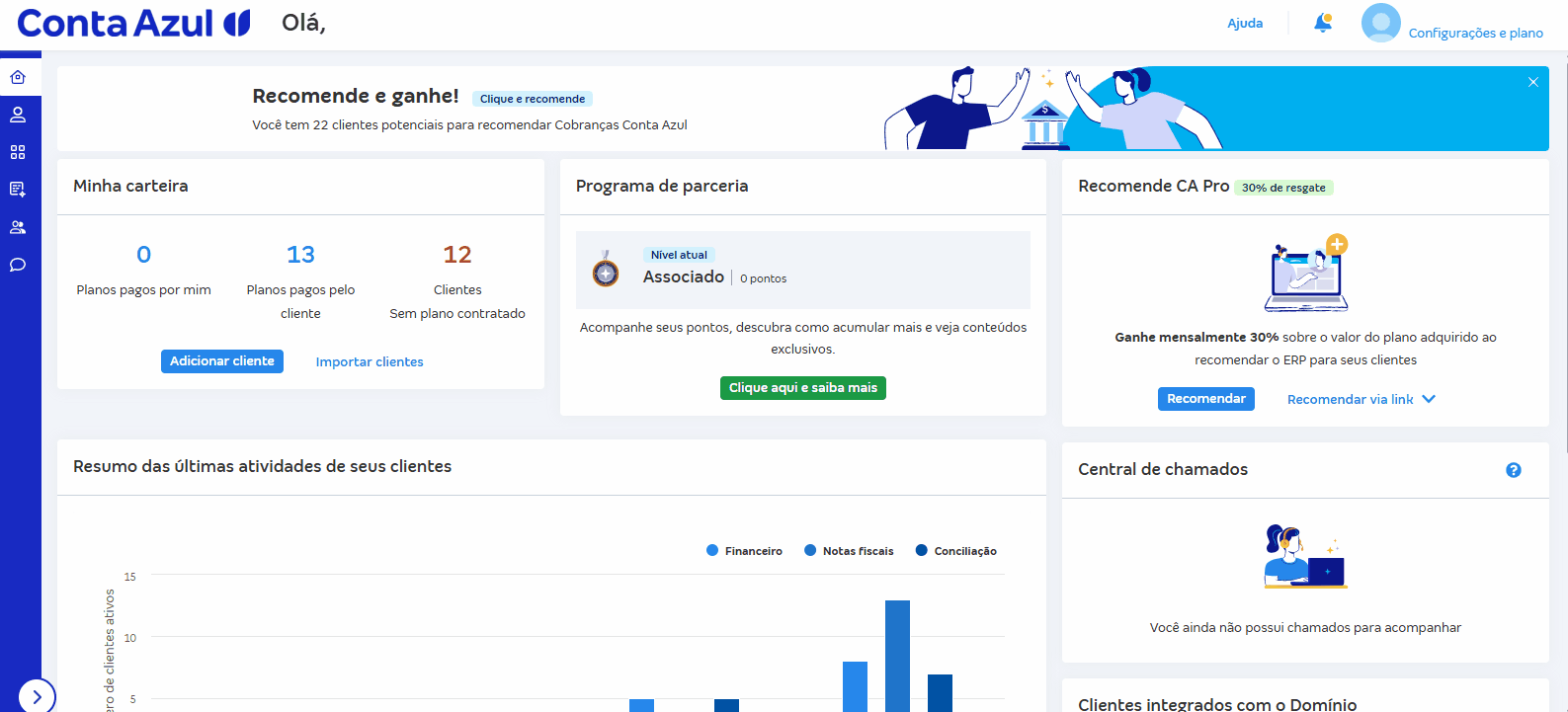Expand the Recomendar via link dropdown

point(1361,399)
